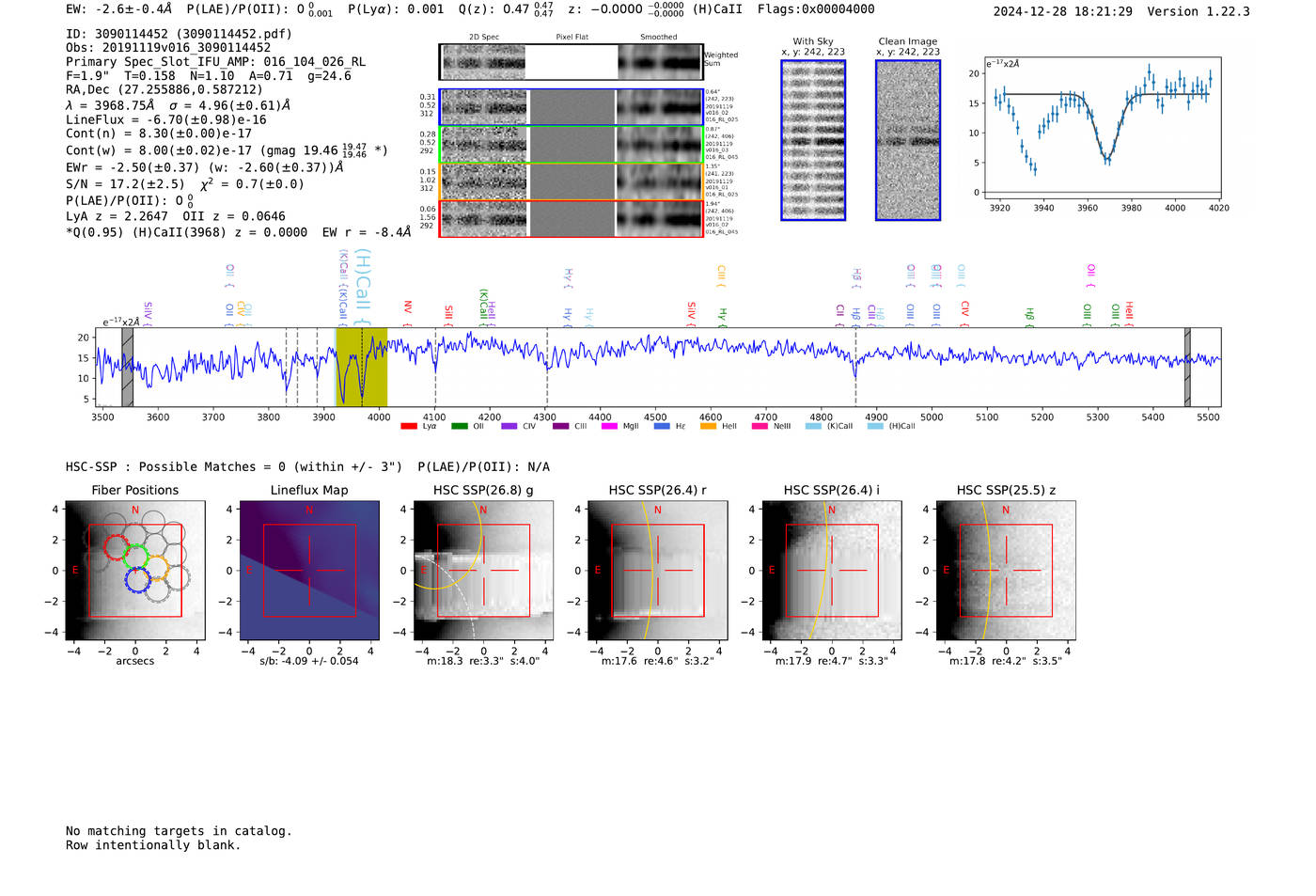Click the MgII magenta legend swatch
1316x896 pixels.
click(x=610, y=426)
